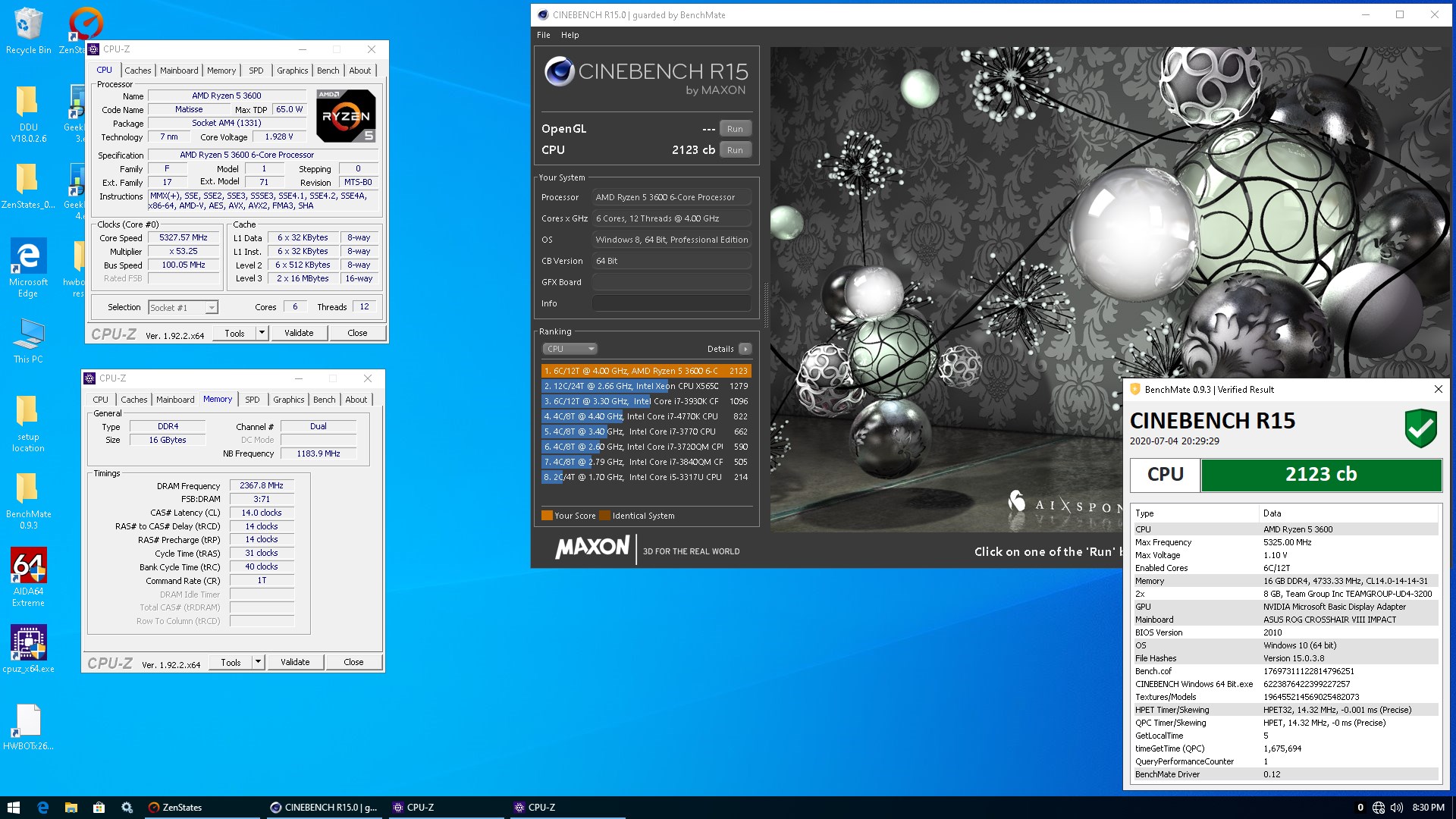Launch cpuz_x64.exe desktop icon
The width and height of the screenshot is (1456, 819).
point(28,648)
